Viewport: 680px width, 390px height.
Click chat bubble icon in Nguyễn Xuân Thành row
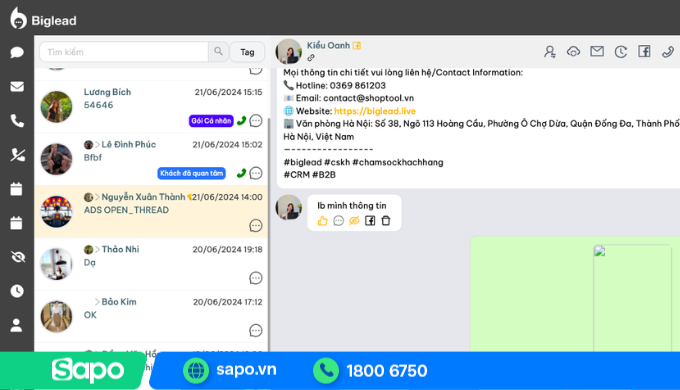pyautogui.click(x=256, y=226)
